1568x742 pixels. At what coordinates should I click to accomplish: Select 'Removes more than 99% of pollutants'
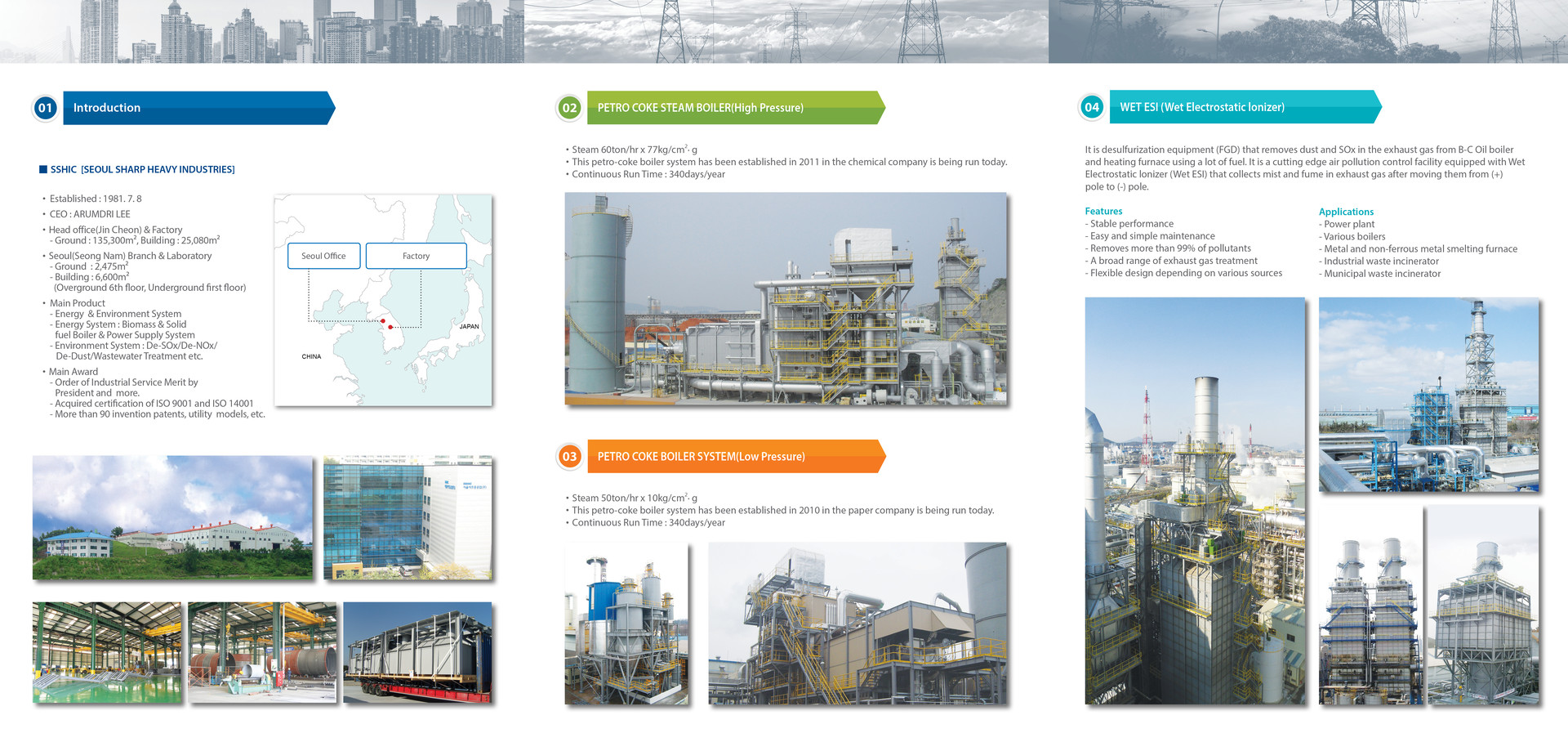[x=1168, y=248]
